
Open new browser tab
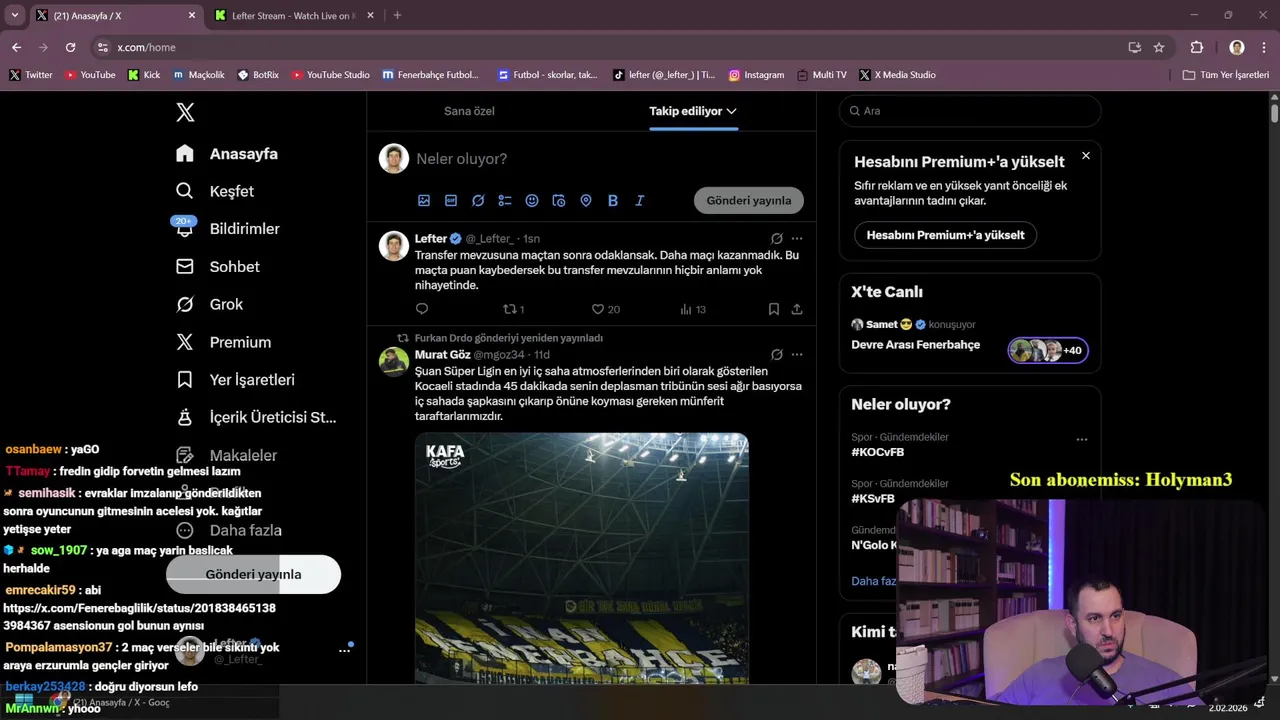[397, 15]
